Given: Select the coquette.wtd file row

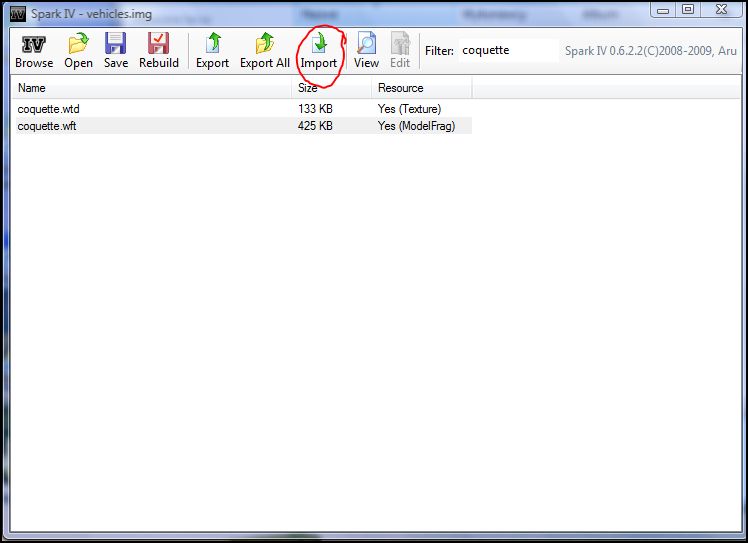Looking at the screenshot, I should coord(47,108).
